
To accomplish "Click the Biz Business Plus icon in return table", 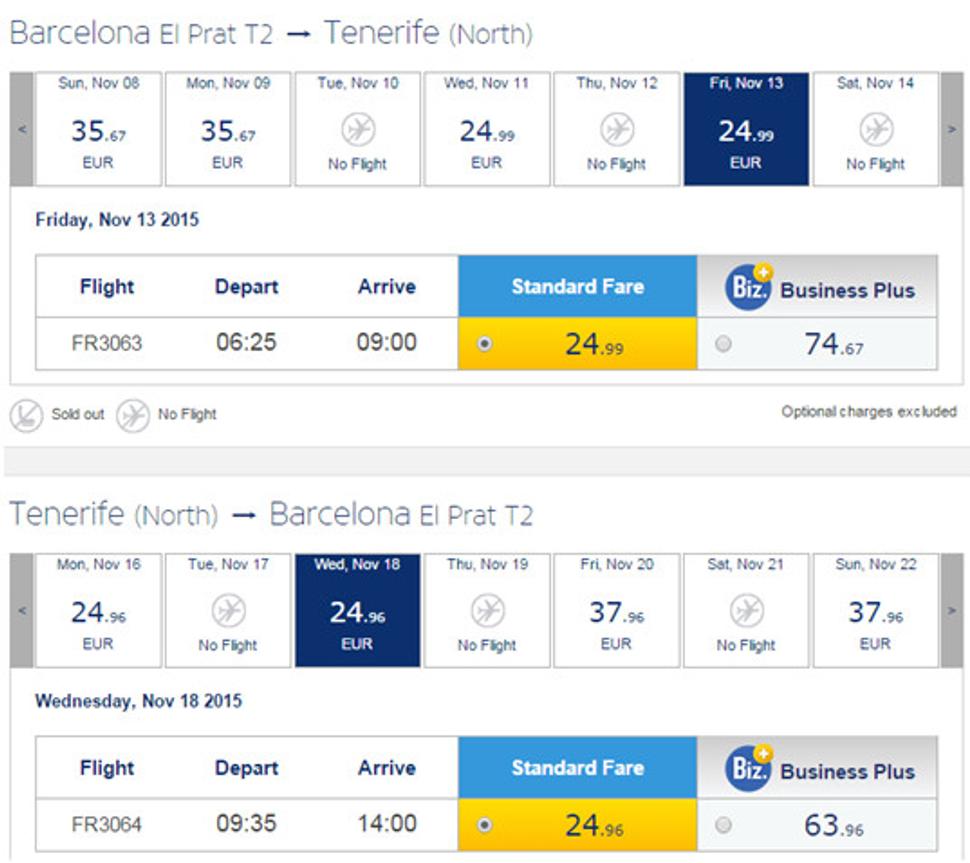I will click(749, 768).
